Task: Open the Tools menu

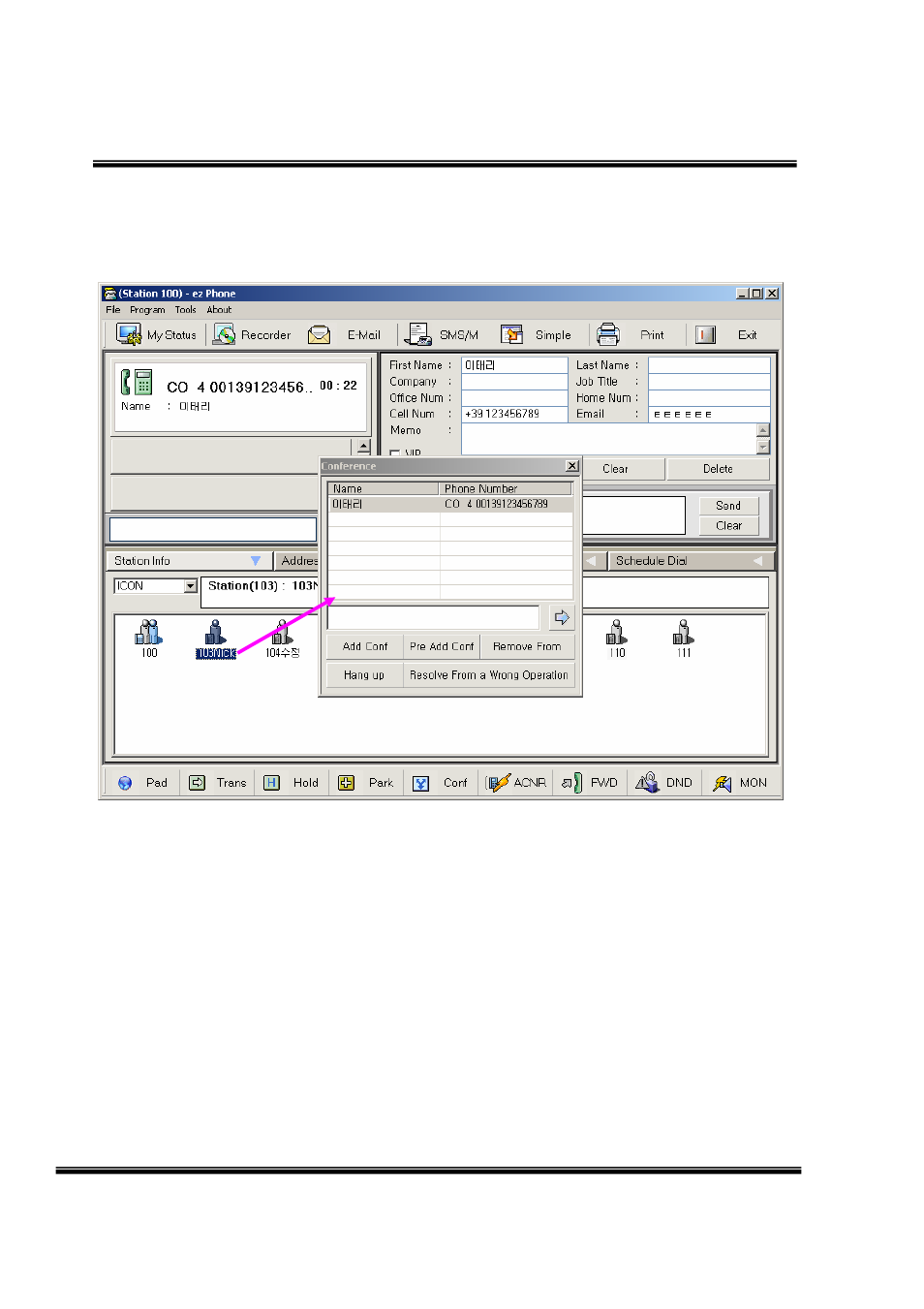Action: point(185,310)
